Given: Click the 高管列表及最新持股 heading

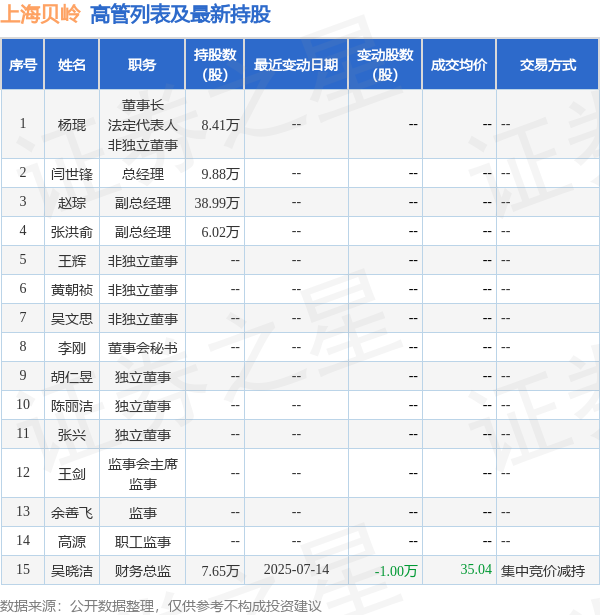Looking at the screenshot, I should (x=180, y=15).
